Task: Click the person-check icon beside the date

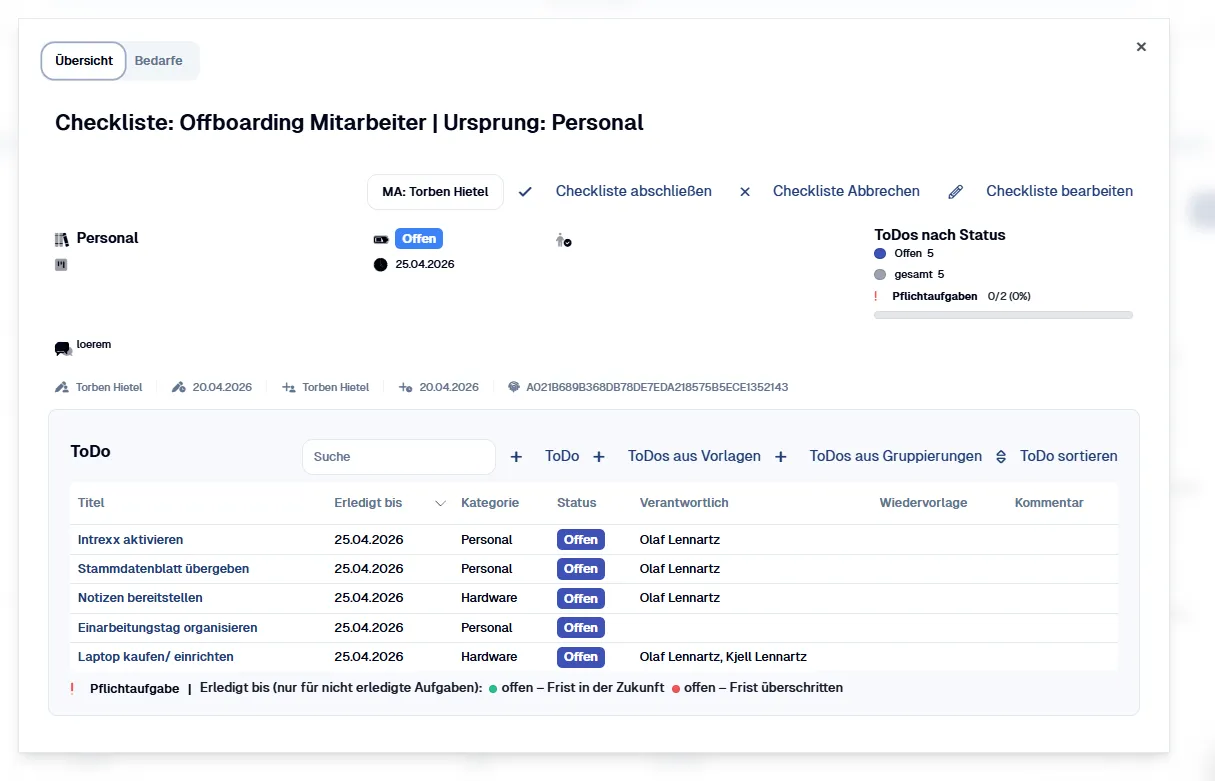Action: click(563, 240)
